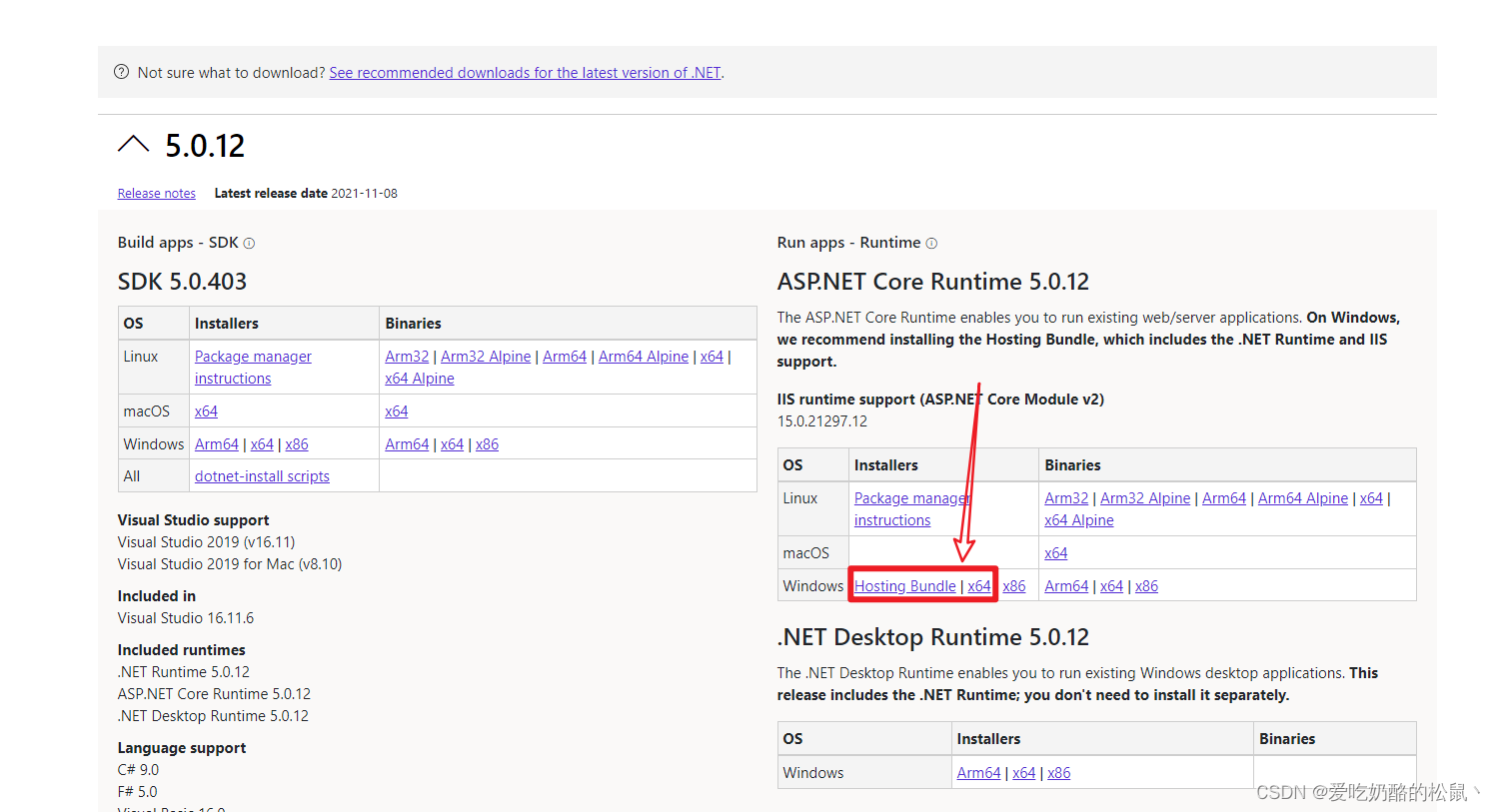Image resolution: width=1495 pixels, height=812 pixels.
Task: Click the info icon next to Run apps - Runtime
Action: point(931,243)
